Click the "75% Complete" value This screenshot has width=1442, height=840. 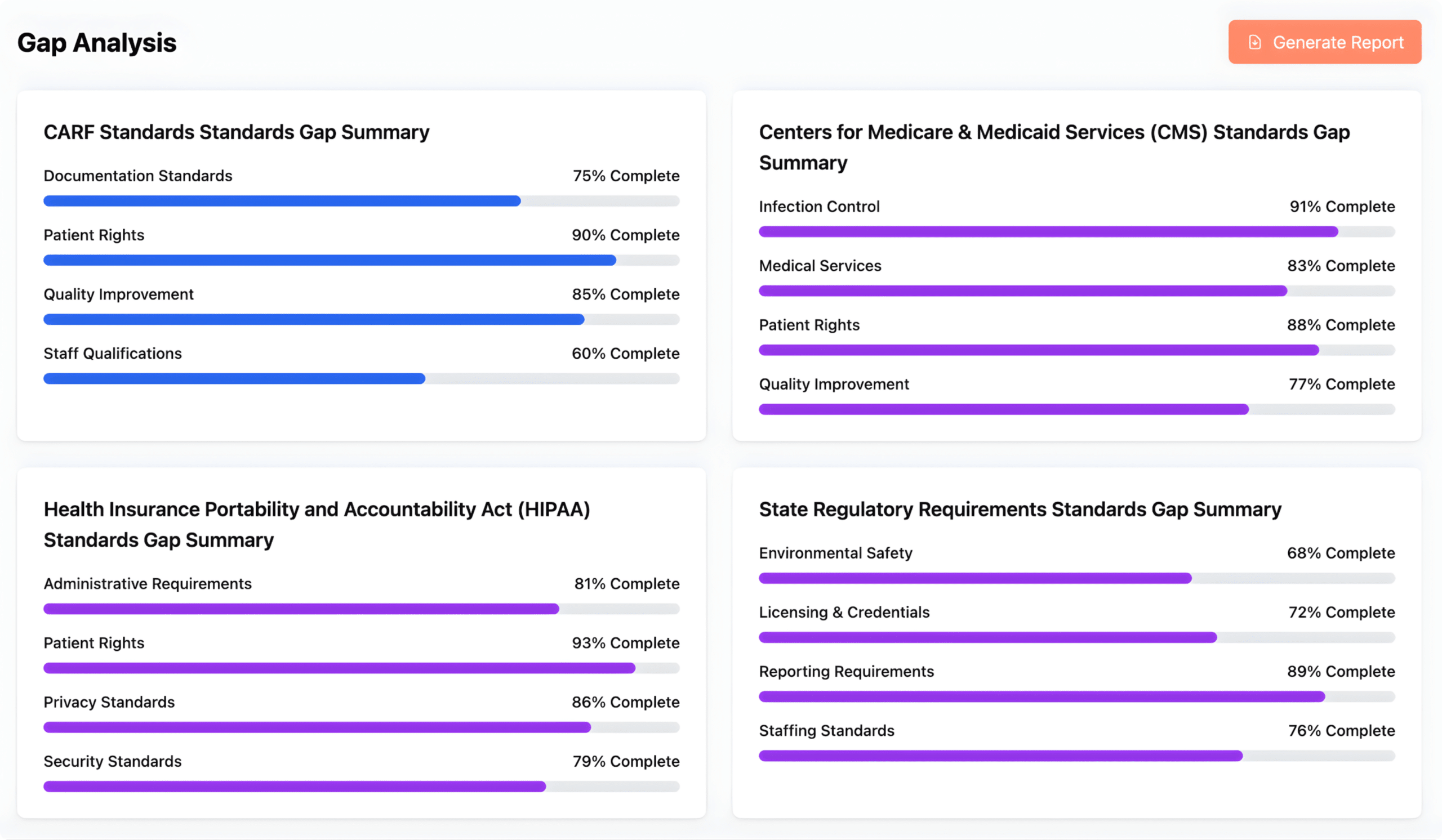pyautogui.click(x=626, y=176)
